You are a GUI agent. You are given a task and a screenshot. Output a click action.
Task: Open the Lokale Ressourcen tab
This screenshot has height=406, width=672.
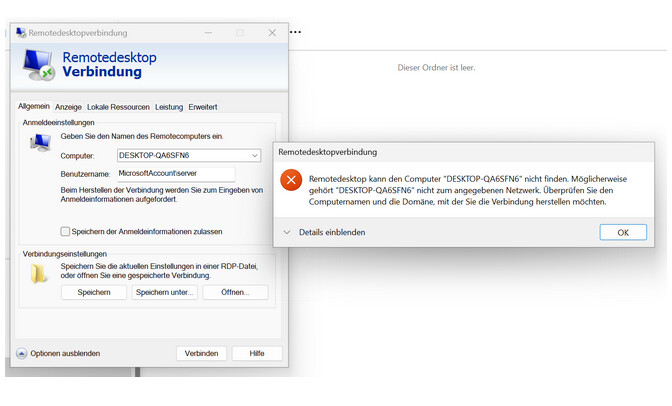click(x=118, y=107)
